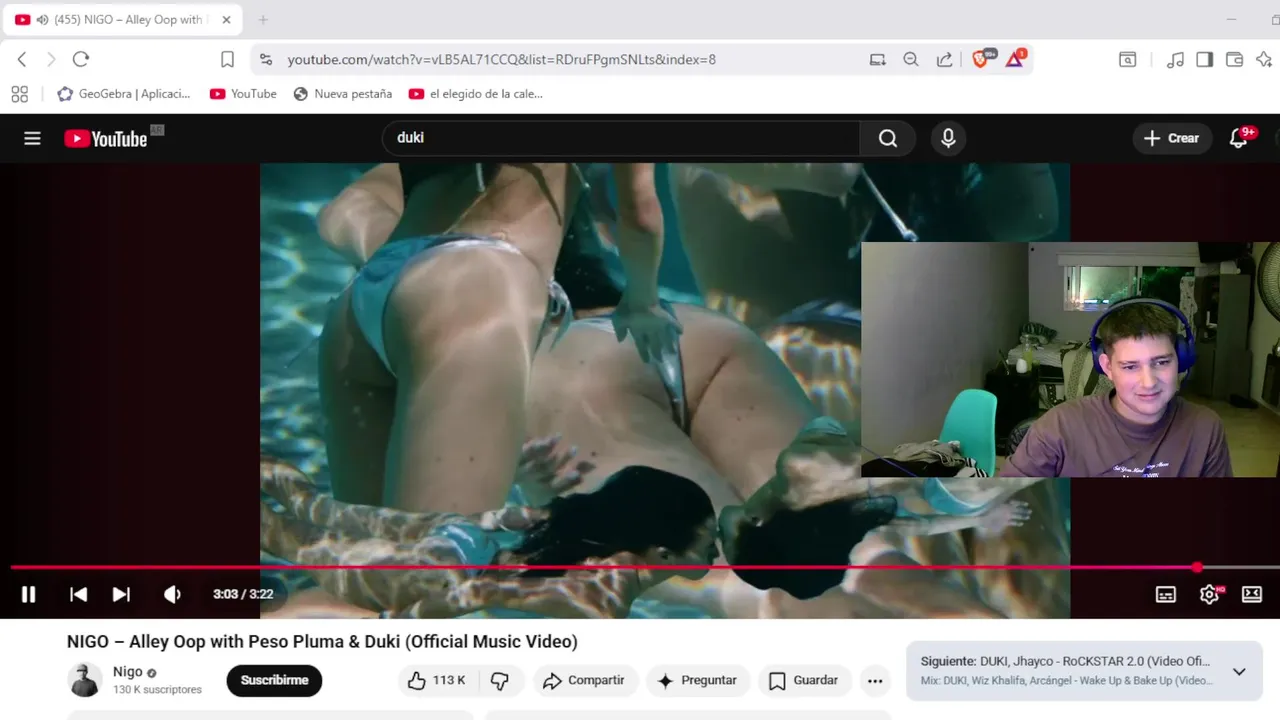
Task: Open the Nigo channel name link
Action: 128,672
